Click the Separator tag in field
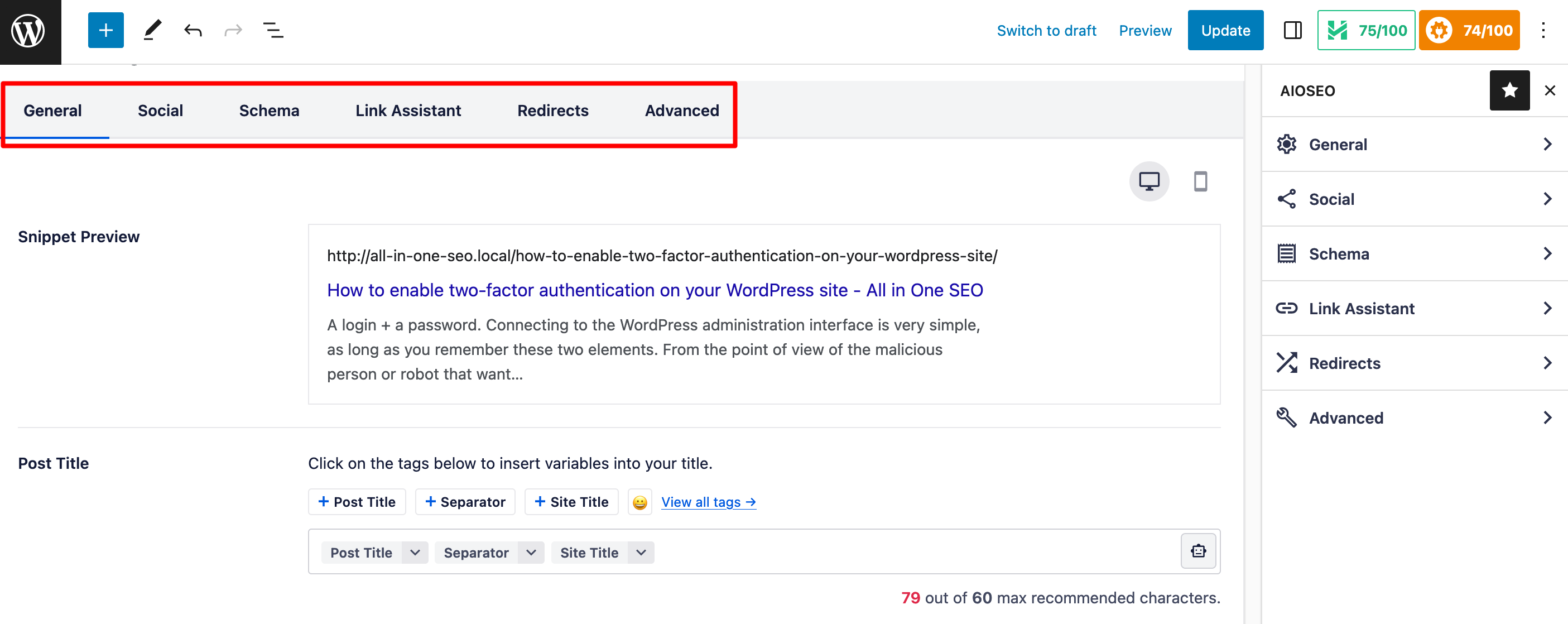Screen dimensions: 1568x624 tap(476, 553)
